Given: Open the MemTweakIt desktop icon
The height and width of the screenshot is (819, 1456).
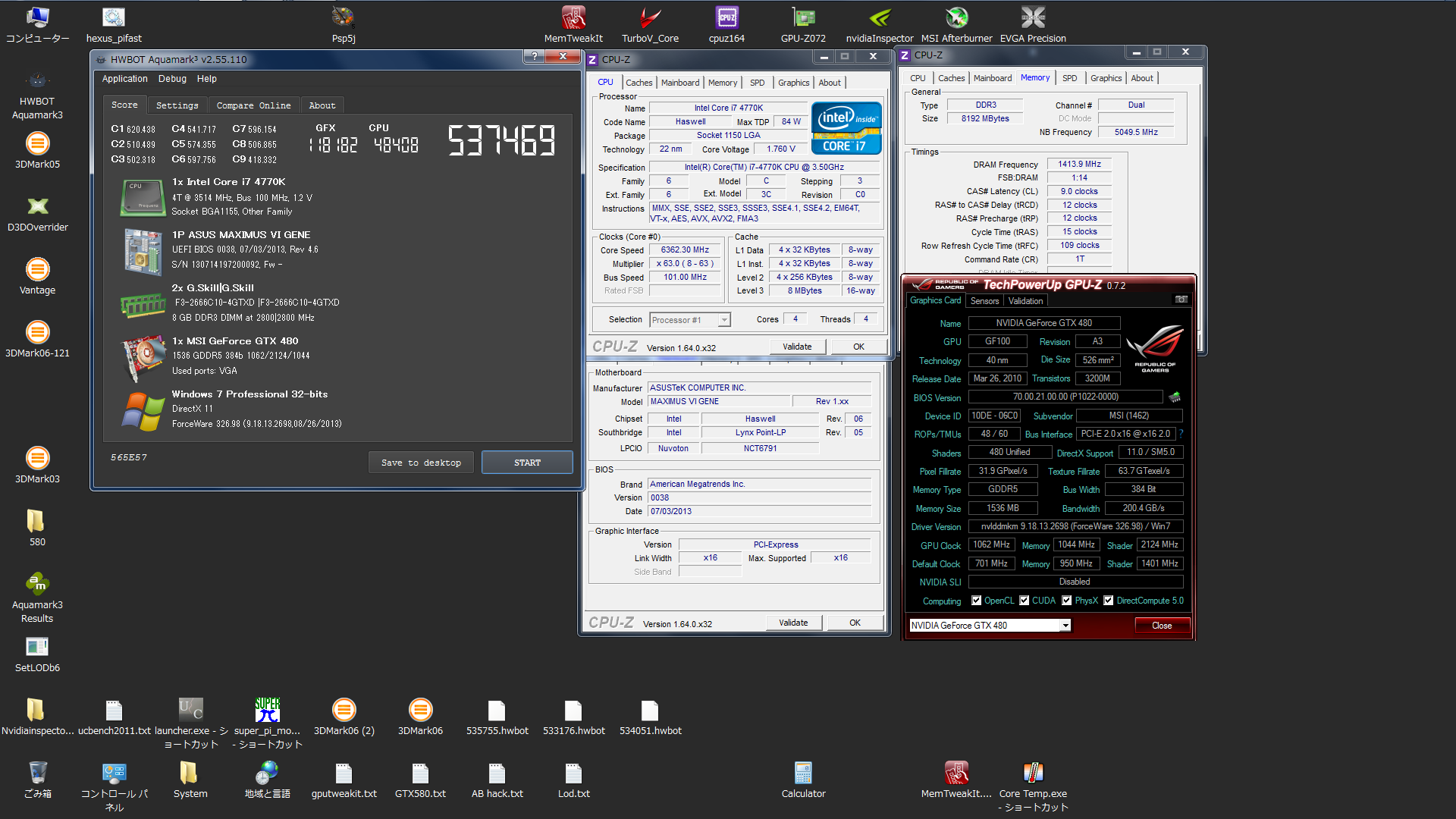Looking at the screenshot, I should click(x=573, y=24).
